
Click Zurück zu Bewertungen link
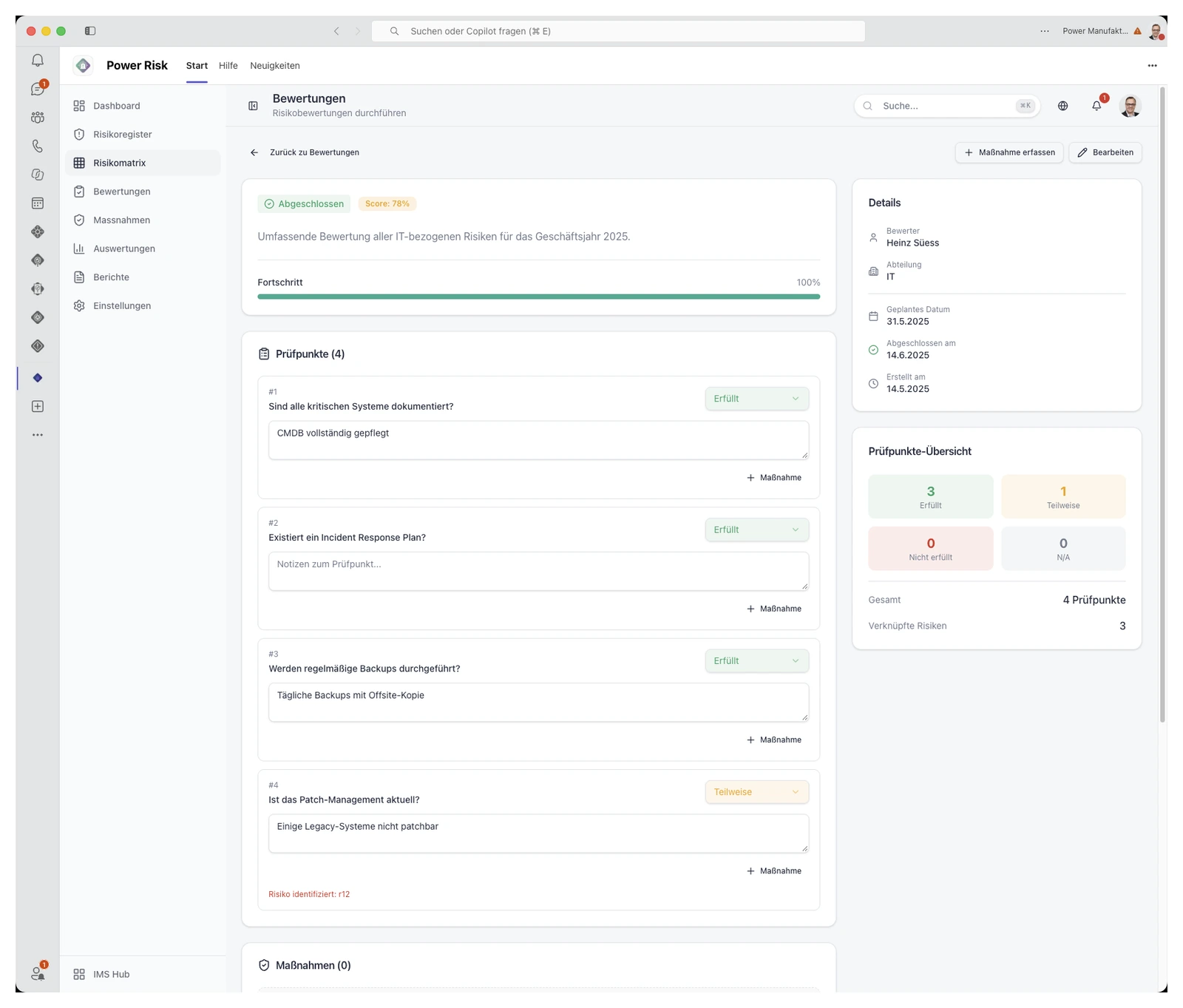tap(314, 152)
